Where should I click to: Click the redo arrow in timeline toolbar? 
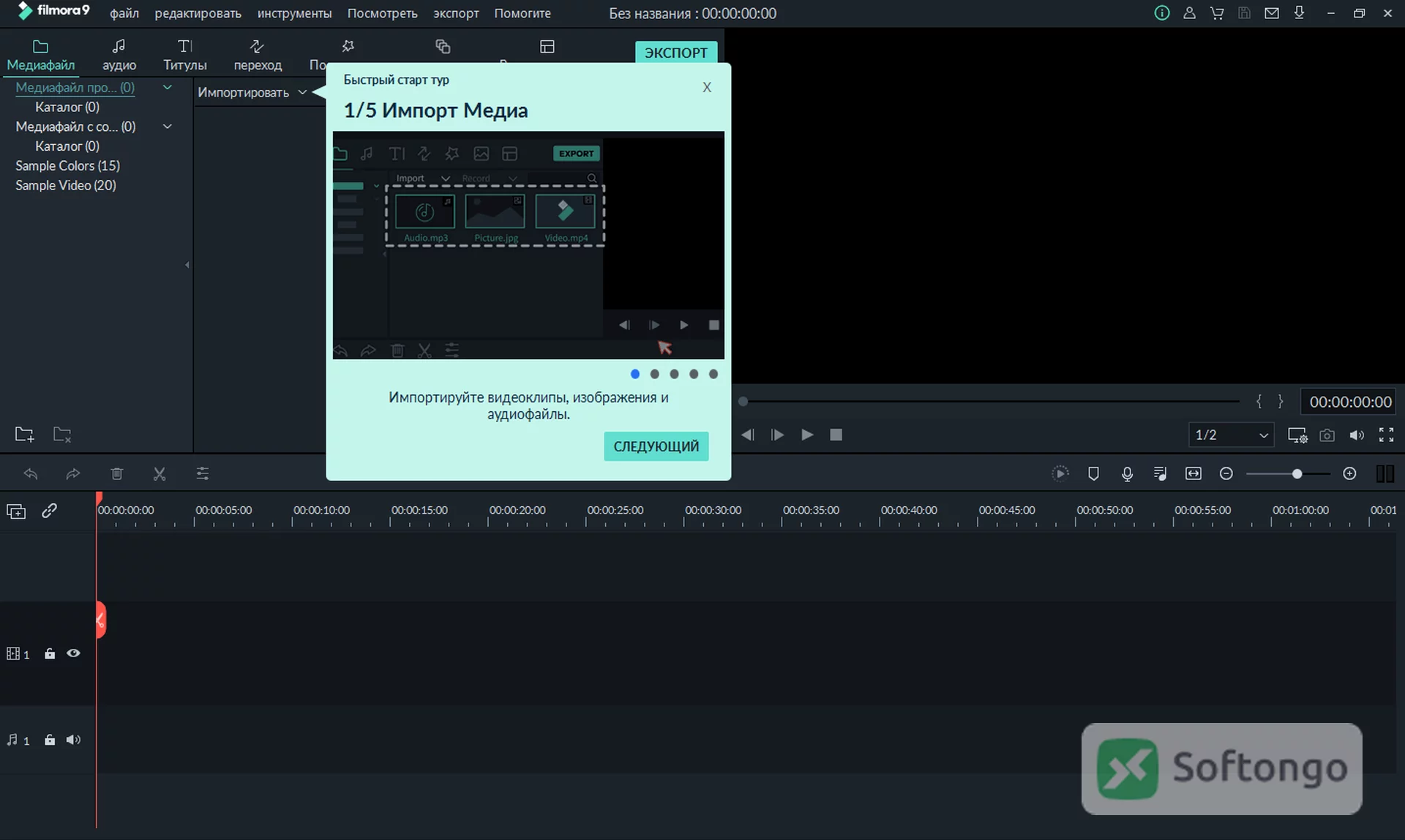73,474
